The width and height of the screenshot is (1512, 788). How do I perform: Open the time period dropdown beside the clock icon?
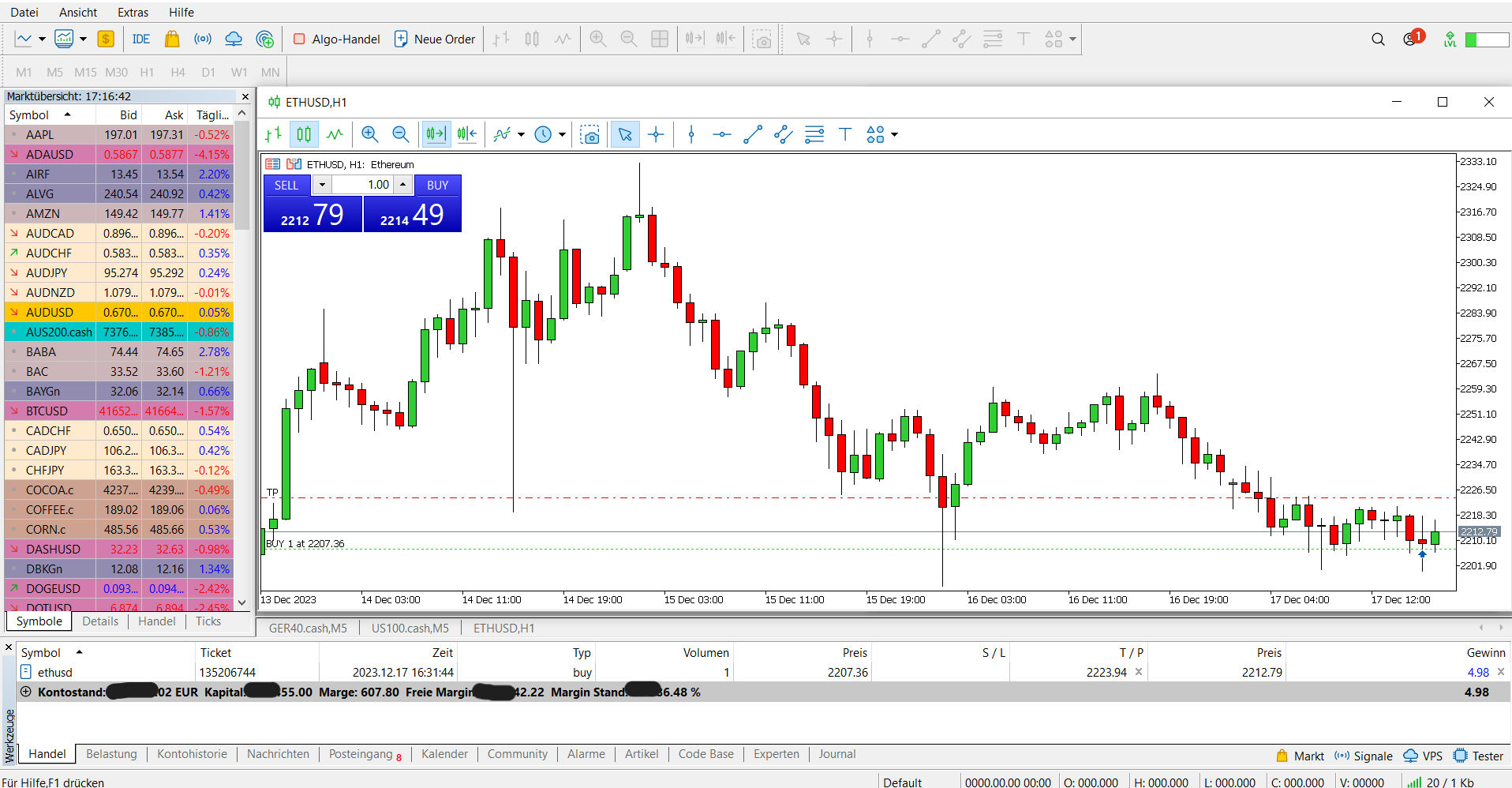pyautogui.click(x=560, y=134)
